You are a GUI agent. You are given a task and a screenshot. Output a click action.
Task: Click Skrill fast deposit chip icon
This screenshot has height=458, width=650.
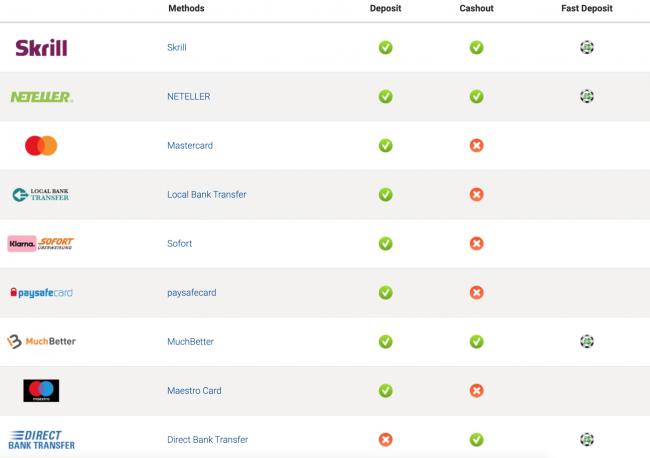(587, 47)
